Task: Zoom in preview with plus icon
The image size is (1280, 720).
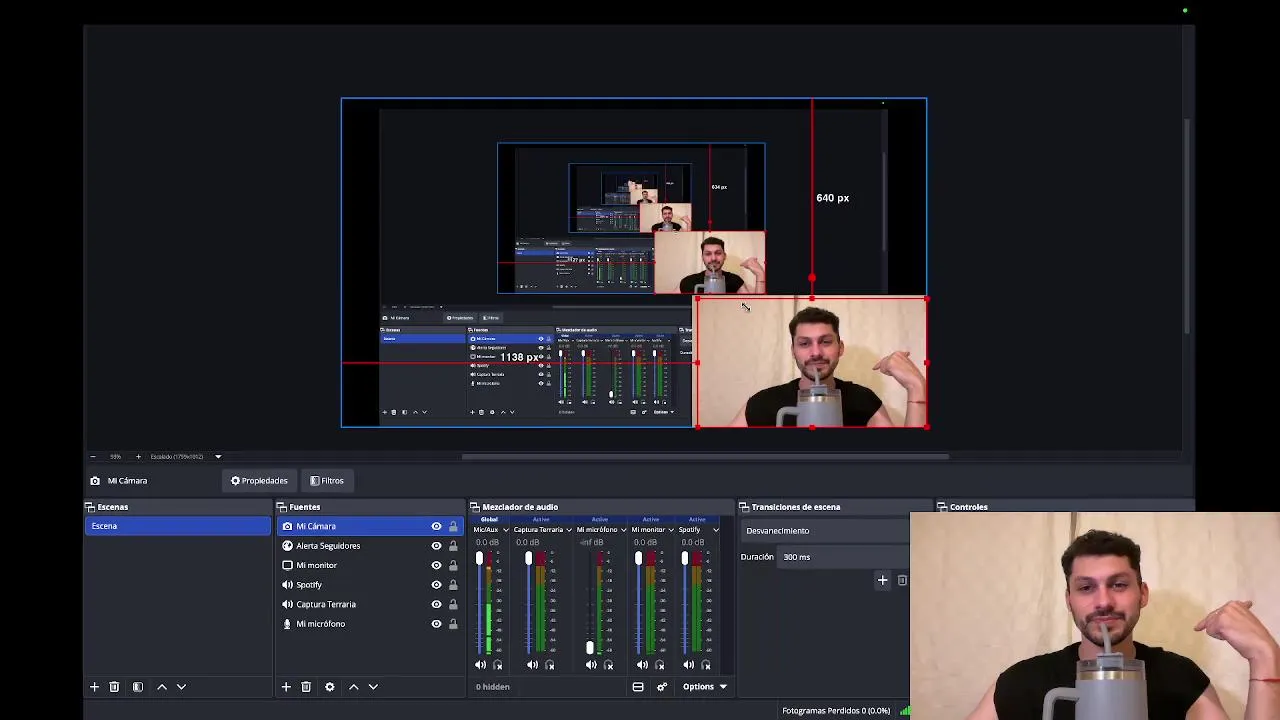Action: 138,457
